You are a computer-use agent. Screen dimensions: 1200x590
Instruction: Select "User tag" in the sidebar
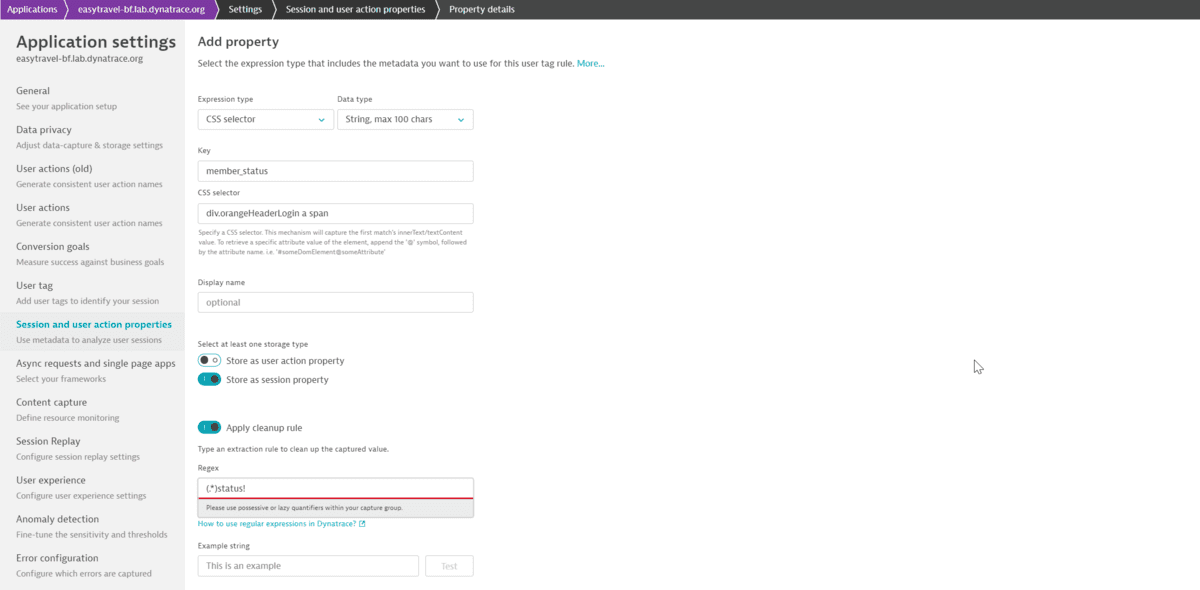pyautogui.click(x=33, y=284)
